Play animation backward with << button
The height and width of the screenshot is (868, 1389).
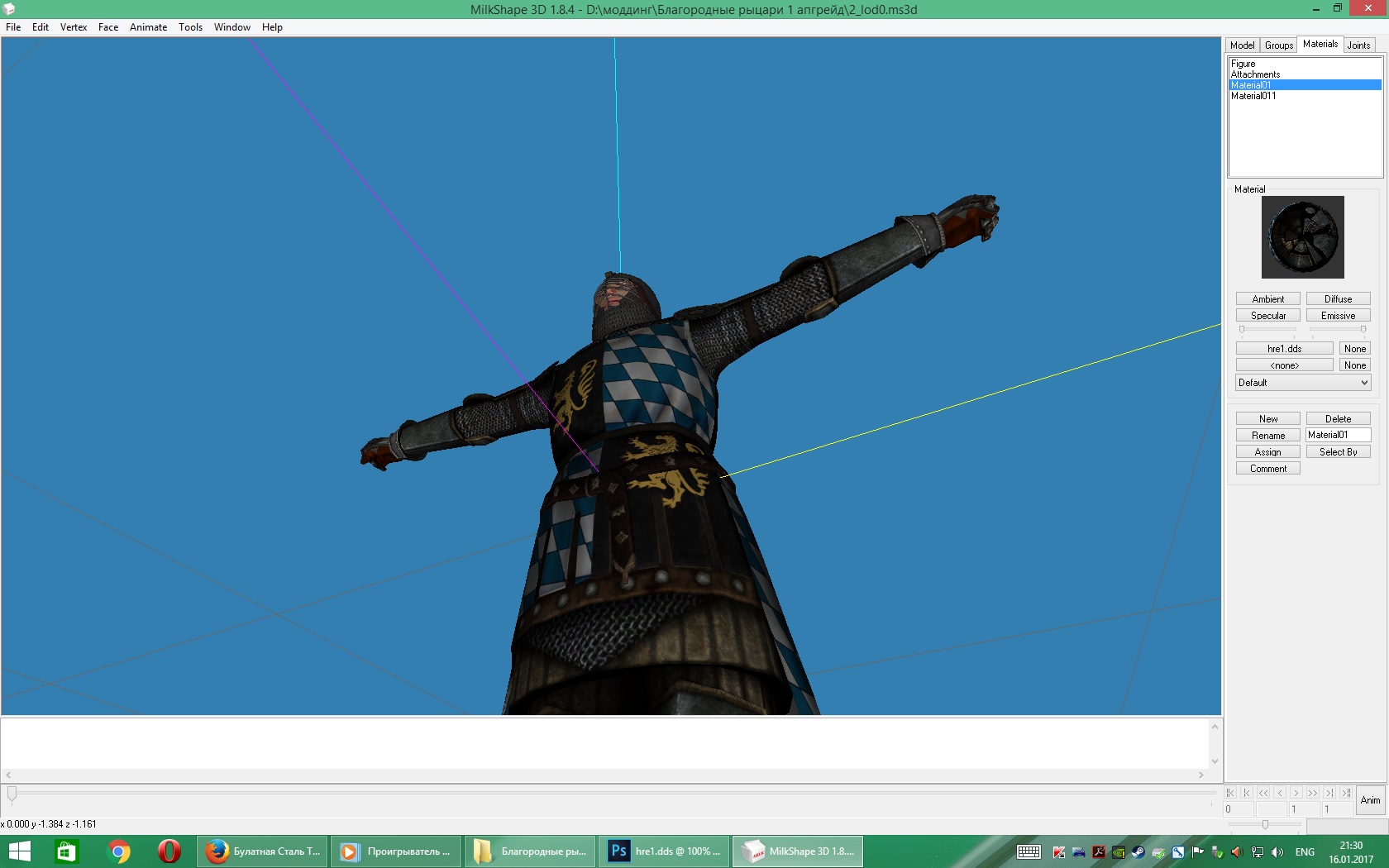pos(1263,793)
